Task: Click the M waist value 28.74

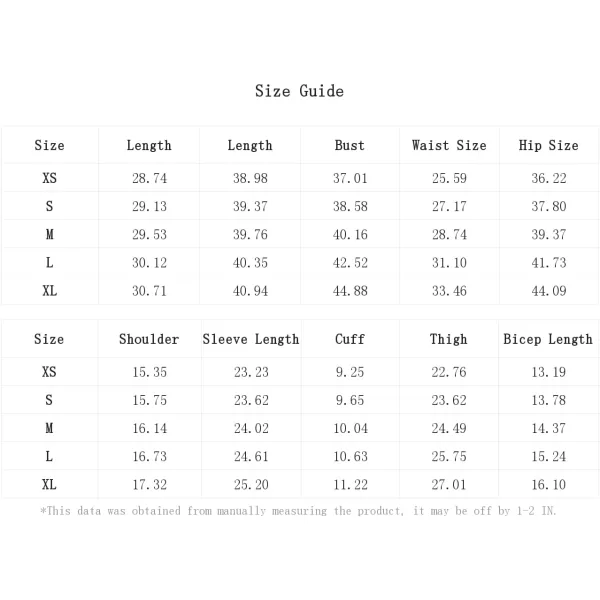Action: pyautogui.click(x=449, y=235)
